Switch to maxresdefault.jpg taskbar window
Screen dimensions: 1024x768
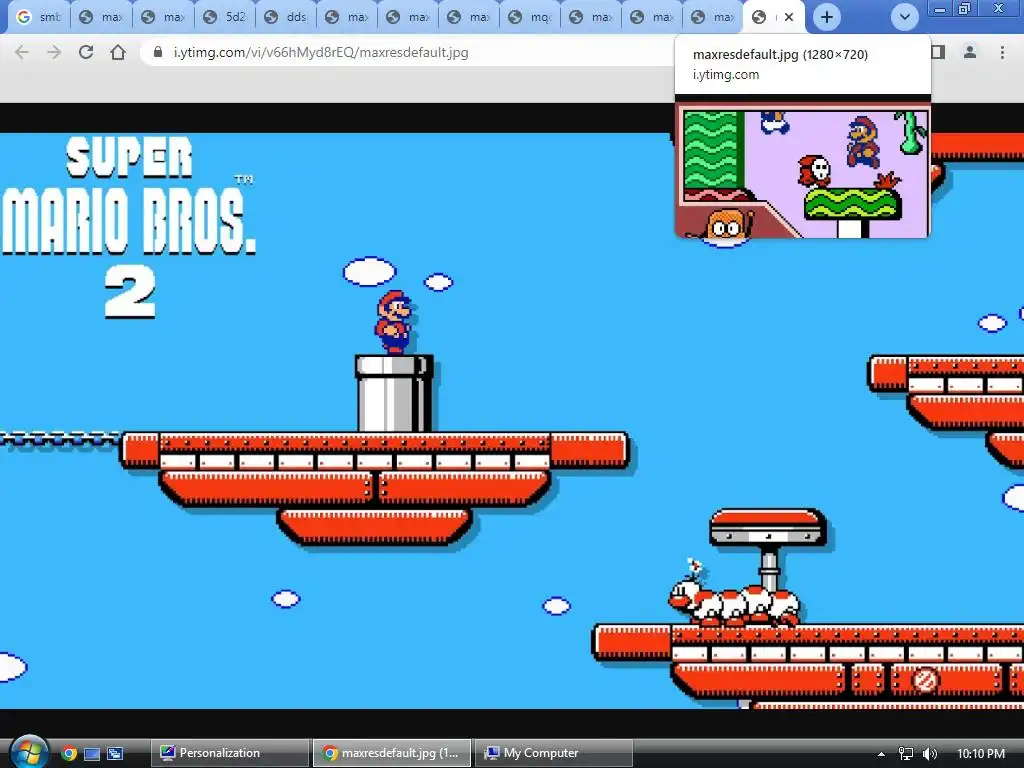click(x=392, y=753)
